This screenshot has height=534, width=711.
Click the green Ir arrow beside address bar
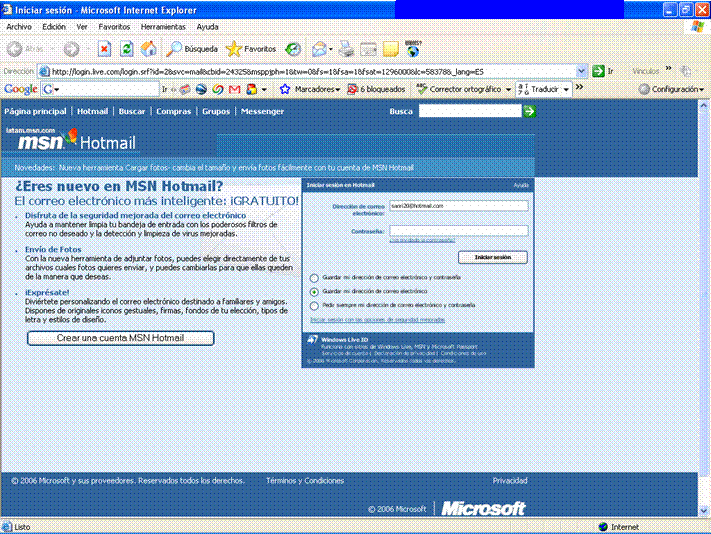click(598, 71)
